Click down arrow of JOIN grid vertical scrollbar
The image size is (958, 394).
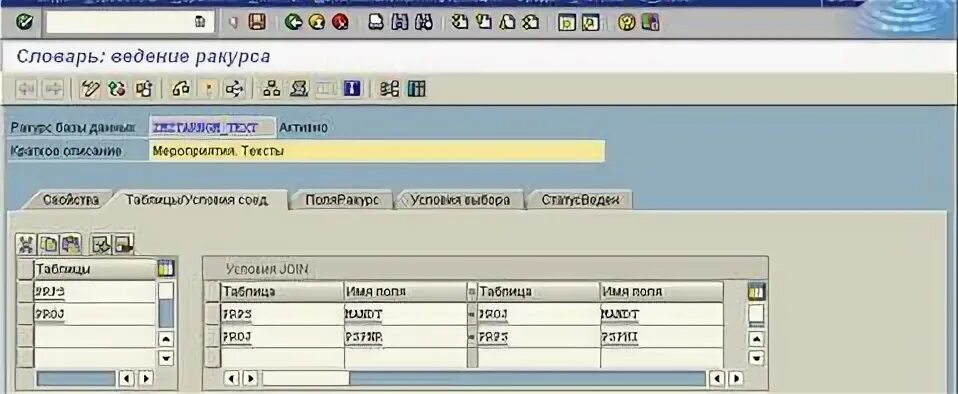[x=756, y=358]
